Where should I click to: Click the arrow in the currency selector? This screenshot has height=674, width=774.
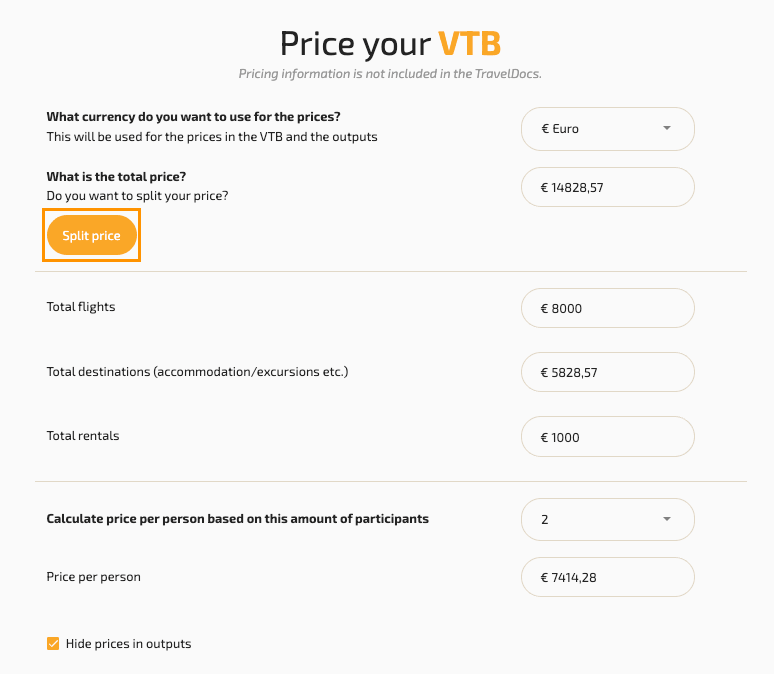coord(667,129)
